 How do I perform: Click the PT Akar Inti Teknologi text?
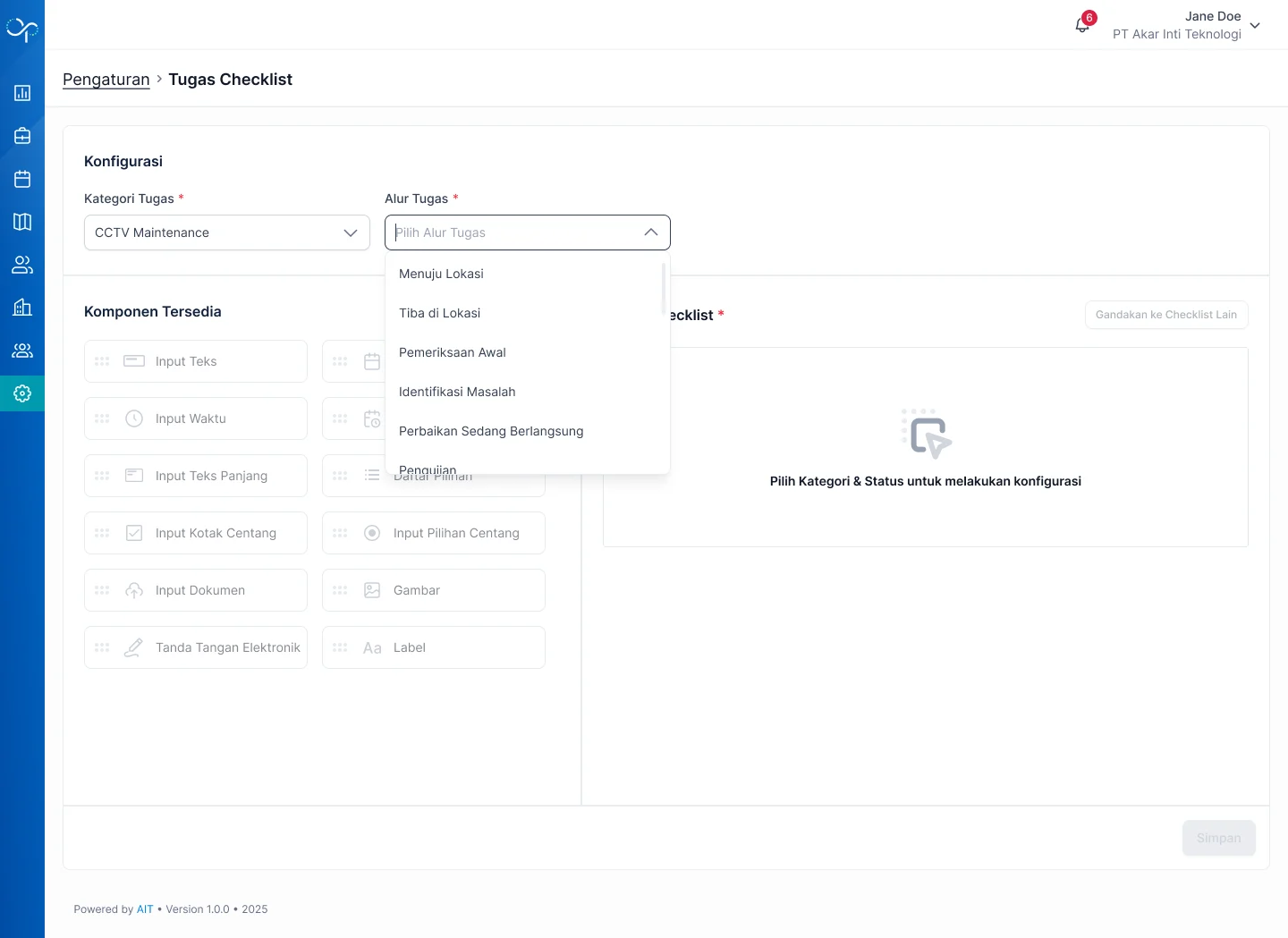[x=1177, y=34]
